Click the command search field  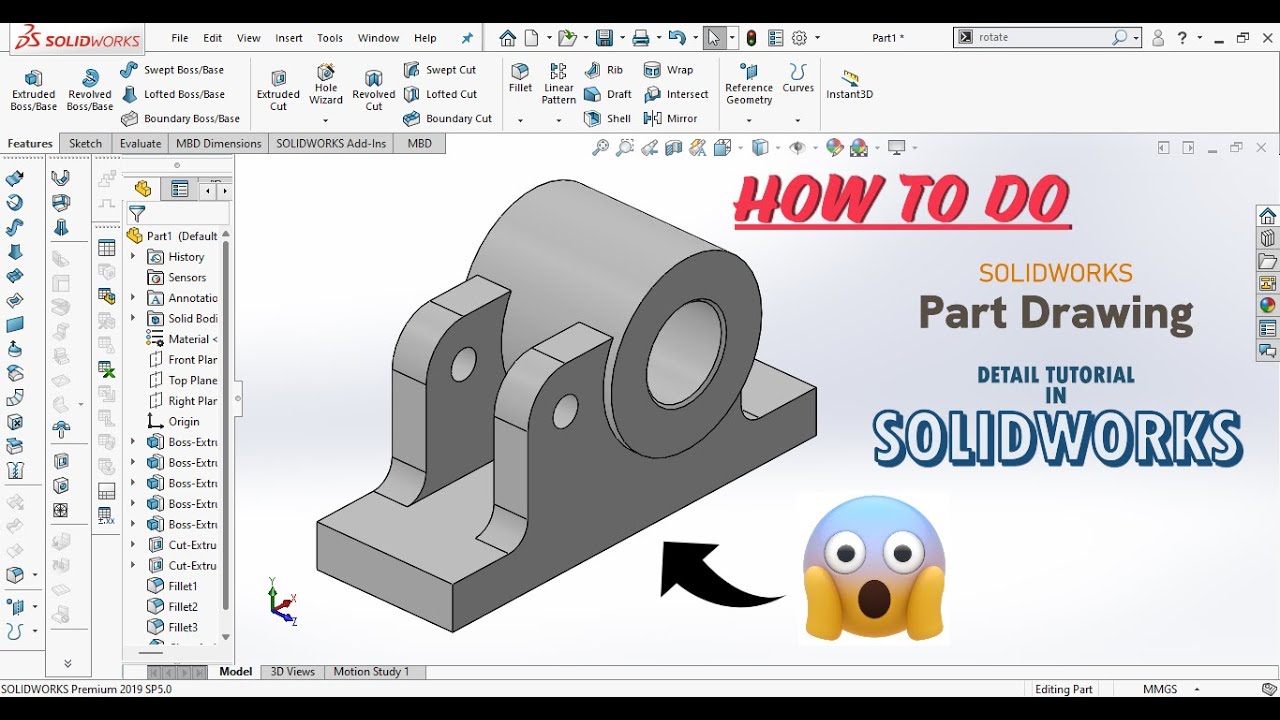tap(1044, 37)
